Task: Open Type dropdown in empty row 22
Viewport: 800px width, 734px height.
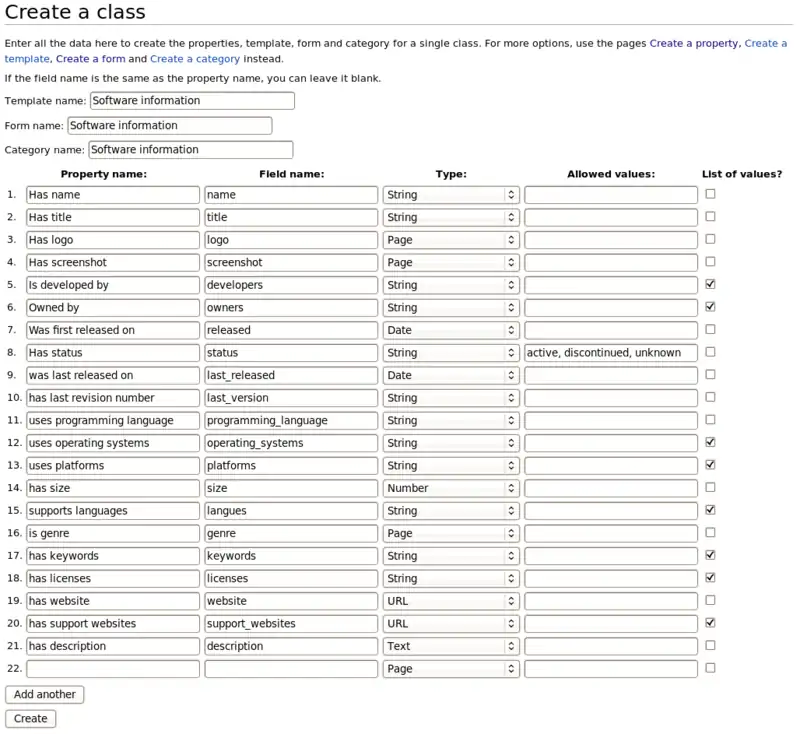Action: 451,669
